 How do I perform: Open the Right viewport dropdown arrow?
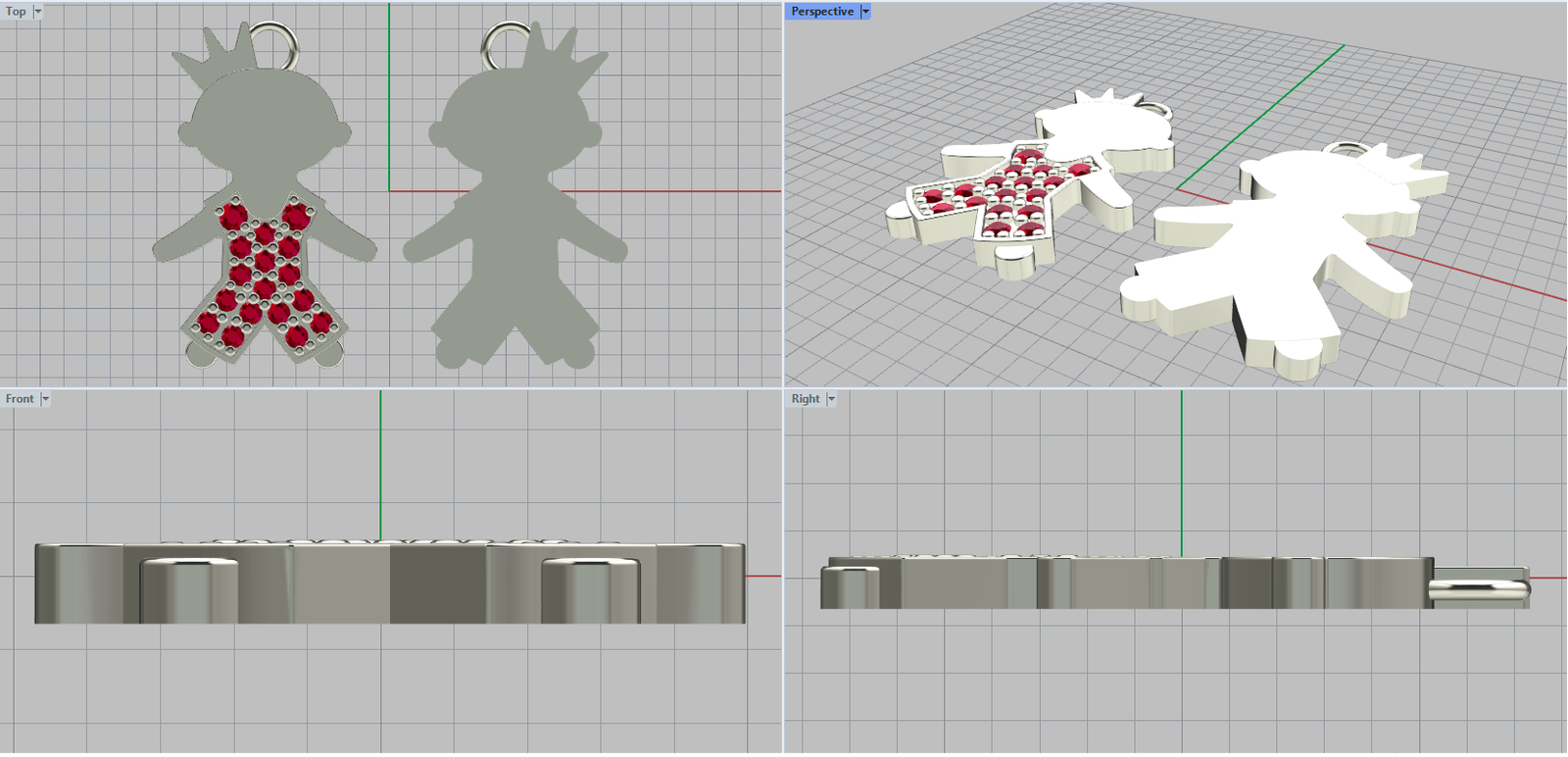pos(831,399)
